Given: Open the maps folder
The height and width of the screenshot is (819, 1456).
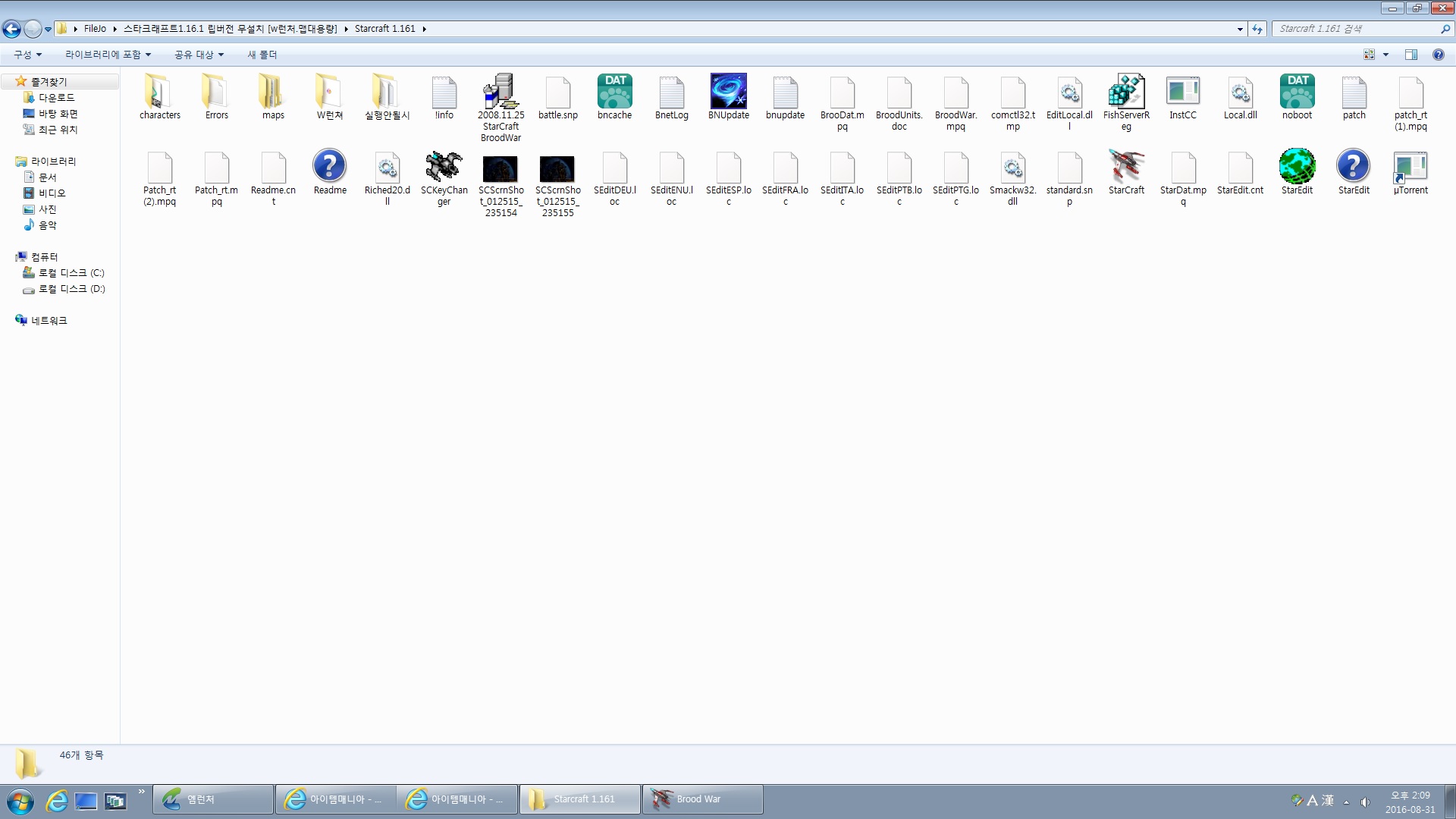Looking at the screenshot, I should (273, 97).
